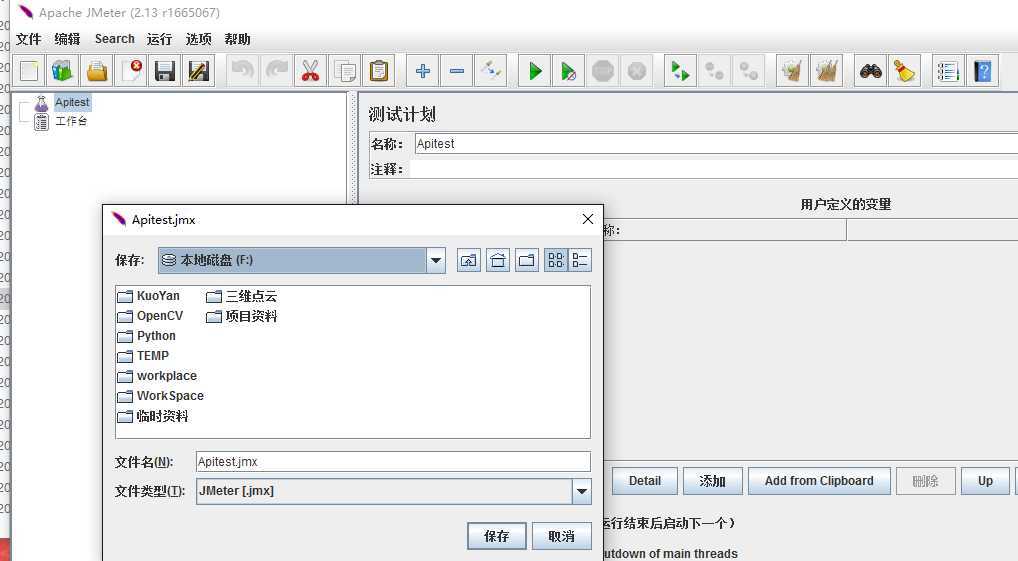Click the Paste clipboard icon

(379, 71)
